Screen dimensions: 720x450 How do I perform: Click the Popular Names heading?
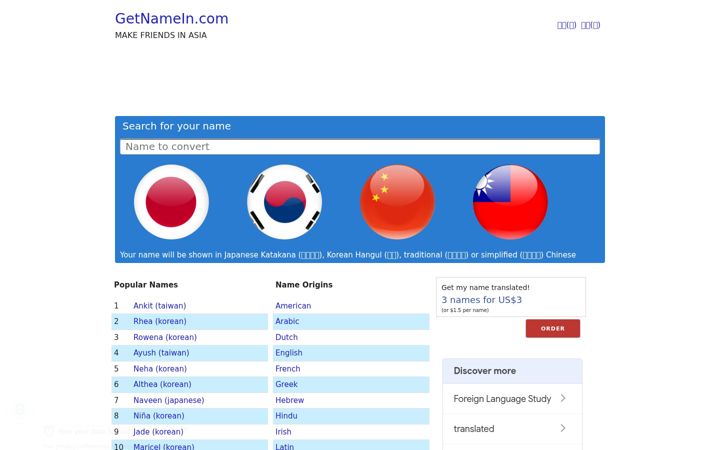pos(146,285)
